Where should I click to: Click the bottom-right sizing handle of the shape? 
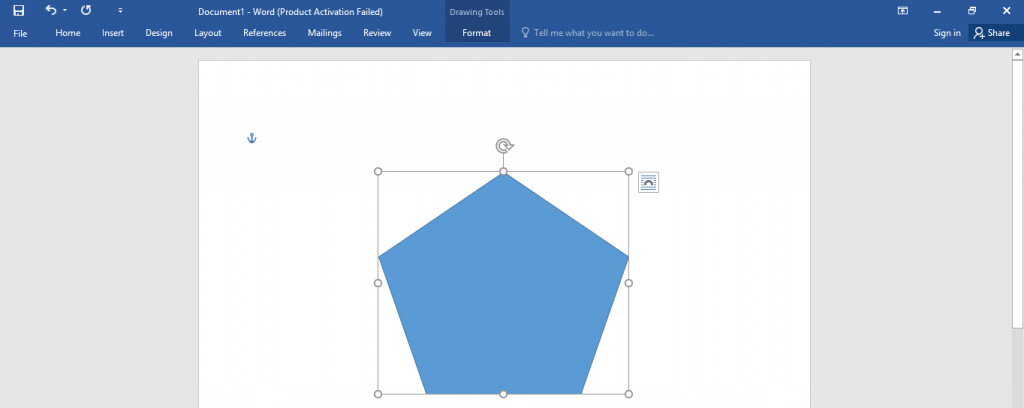pos(629,394)
